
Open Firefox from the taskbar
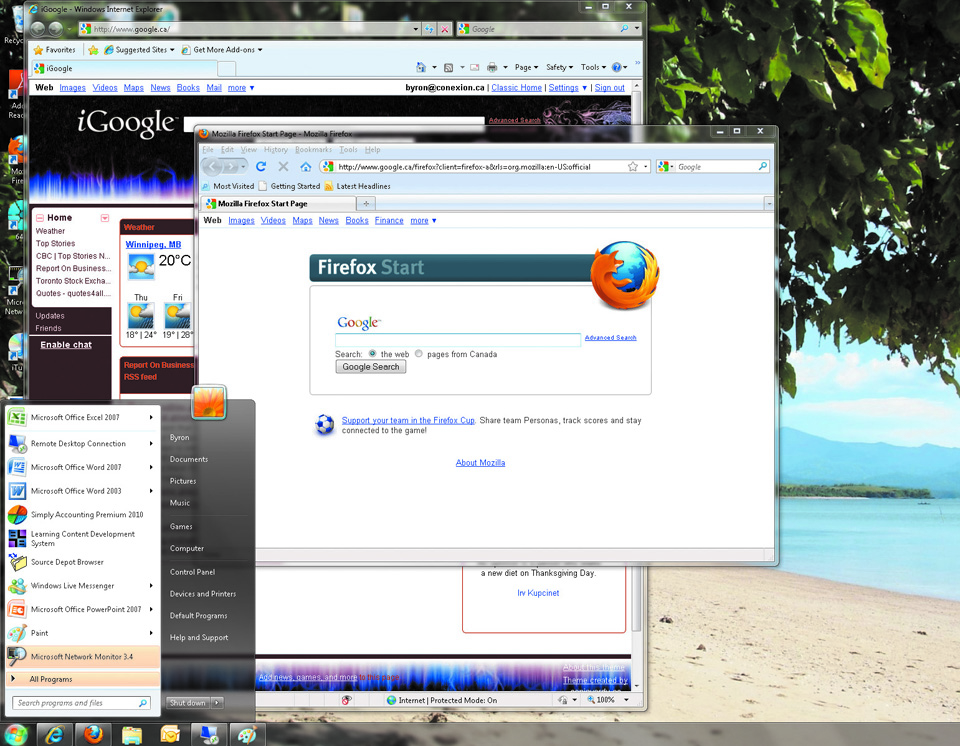pyautogui.click(x=94, y=734)
